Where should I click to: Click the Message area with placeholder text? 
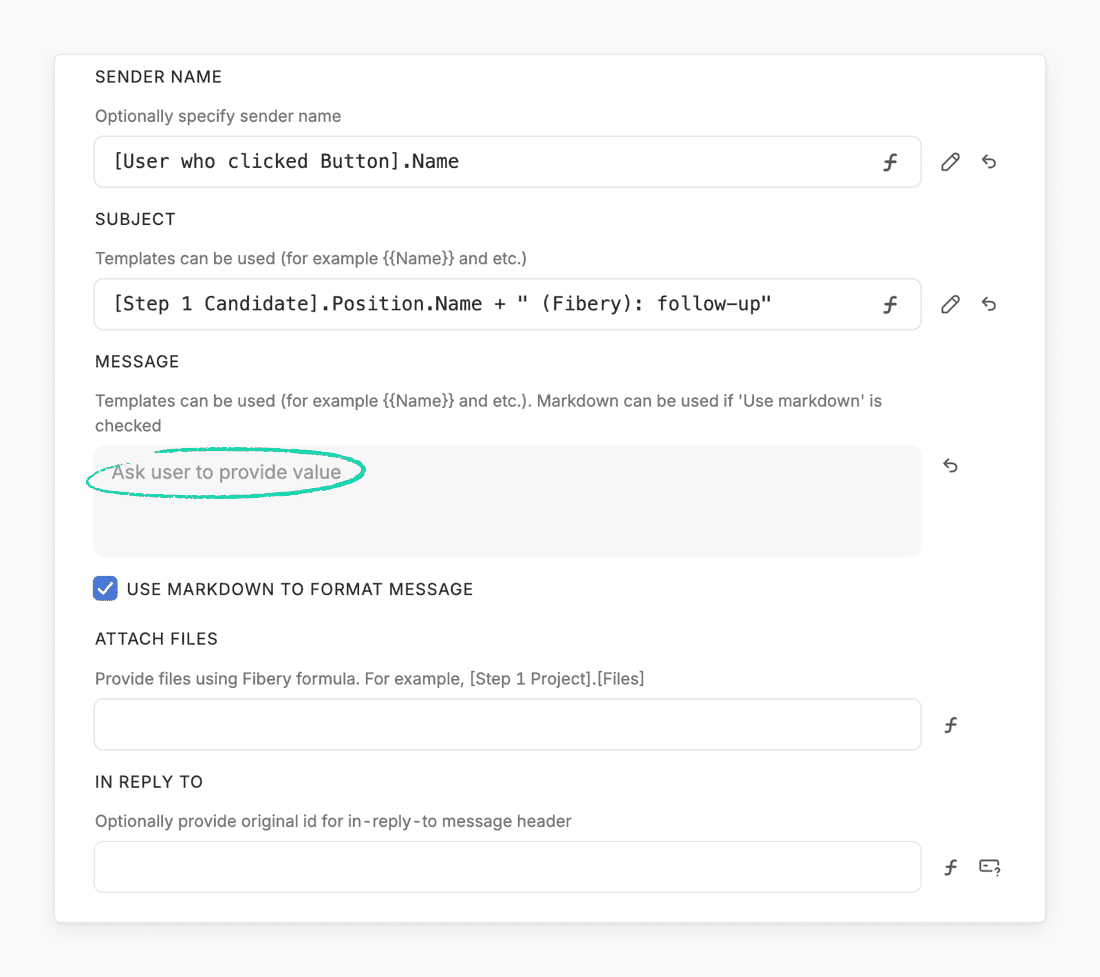[x=507, y=501]
